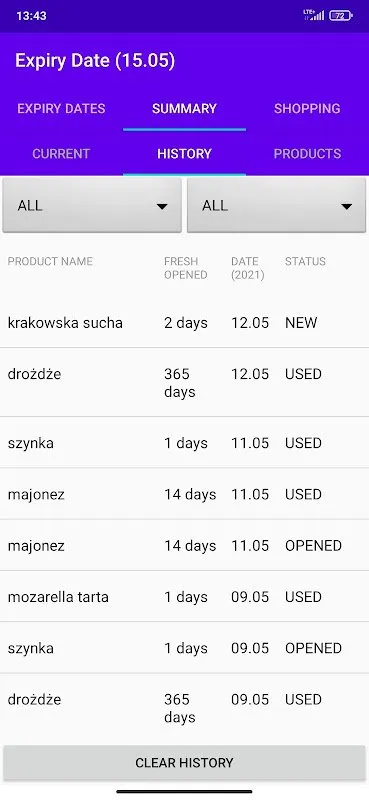Tap the STATUS column header
This screenshot has width=369, height=800.
305,261
